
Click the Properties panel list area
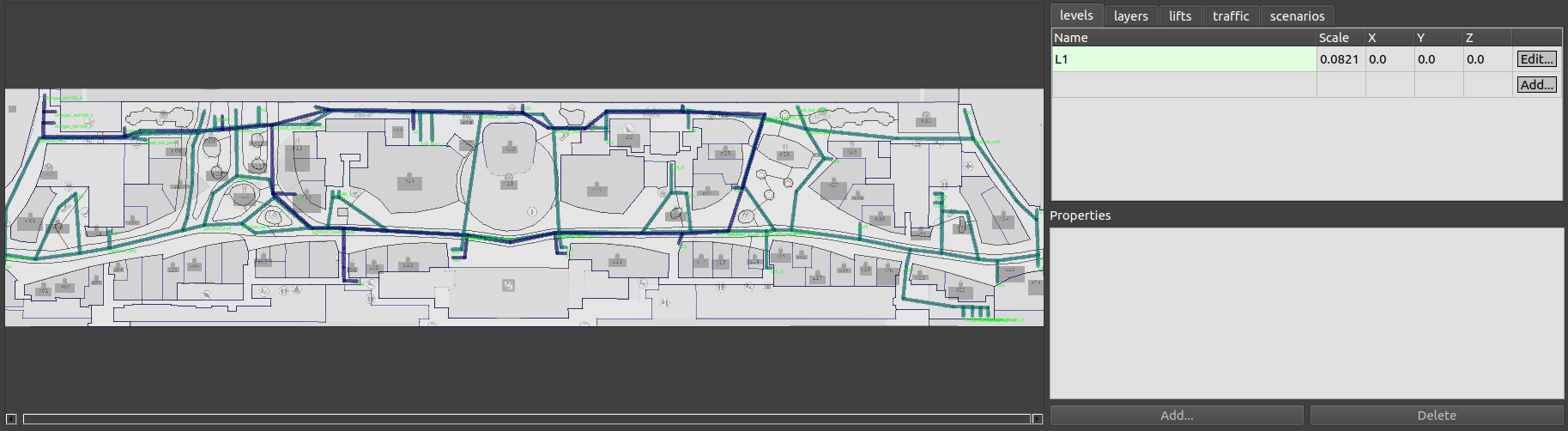pyautogui.click(x=1306, y=313)
